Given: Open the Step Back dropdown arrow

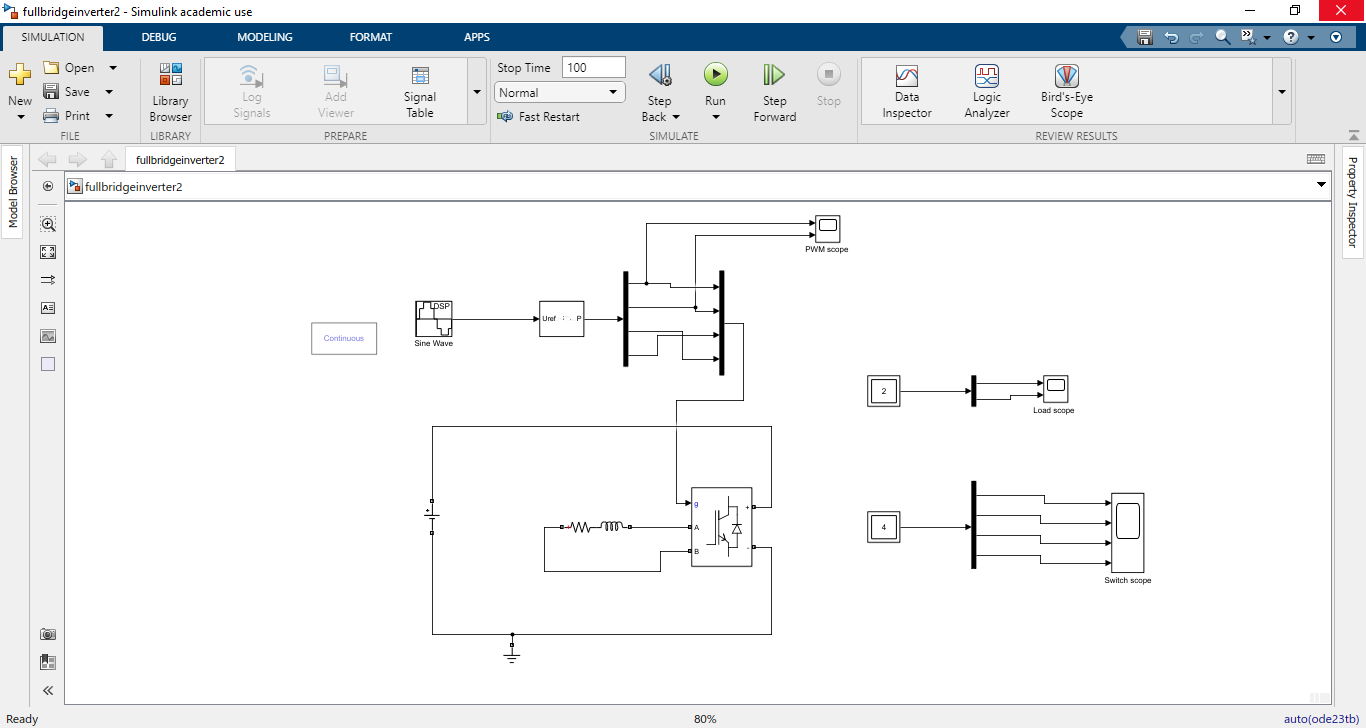Looking at the screenshot, I should coord(676,117).
